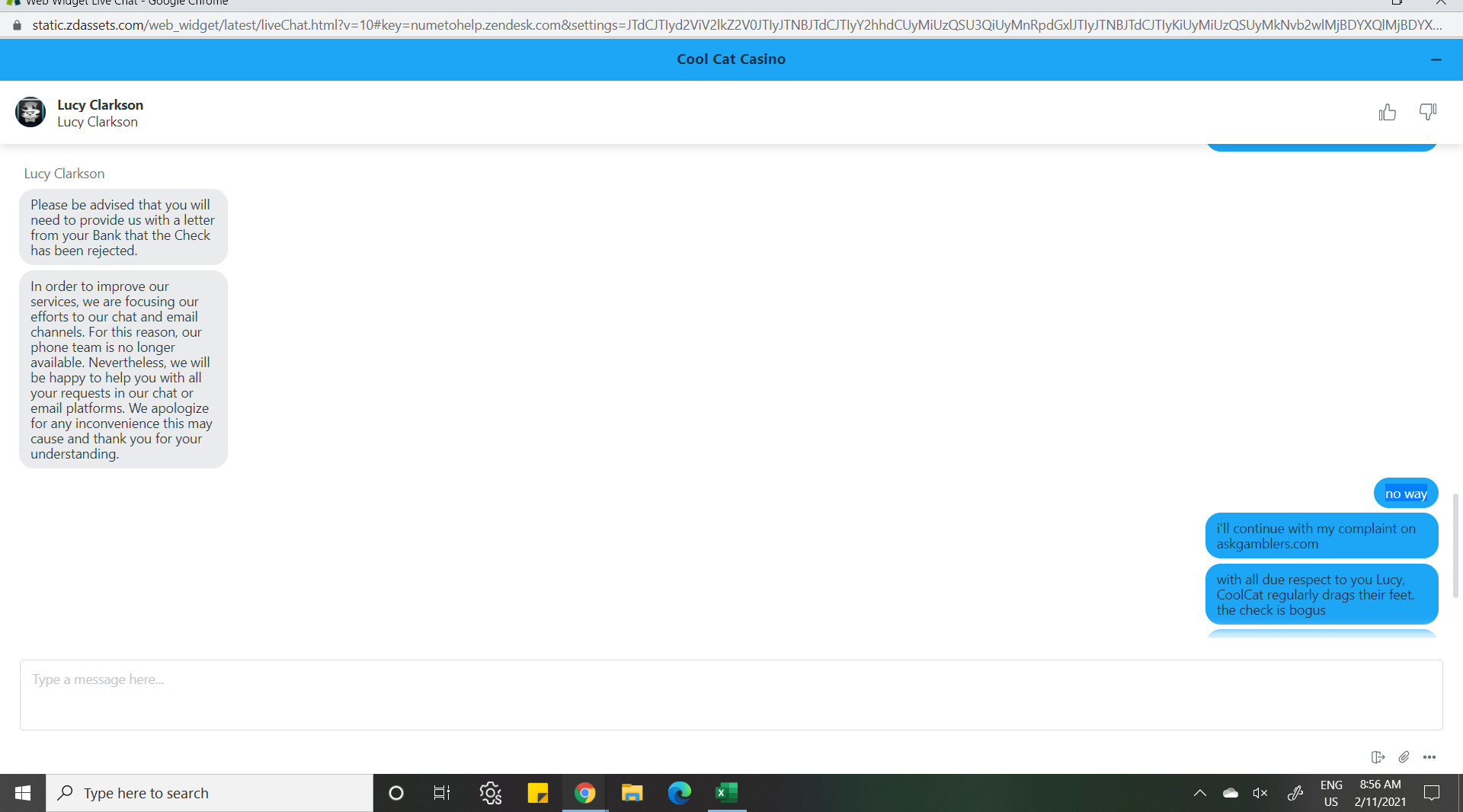Open the chat options ellipsis menu

[x=1429, y=757]
